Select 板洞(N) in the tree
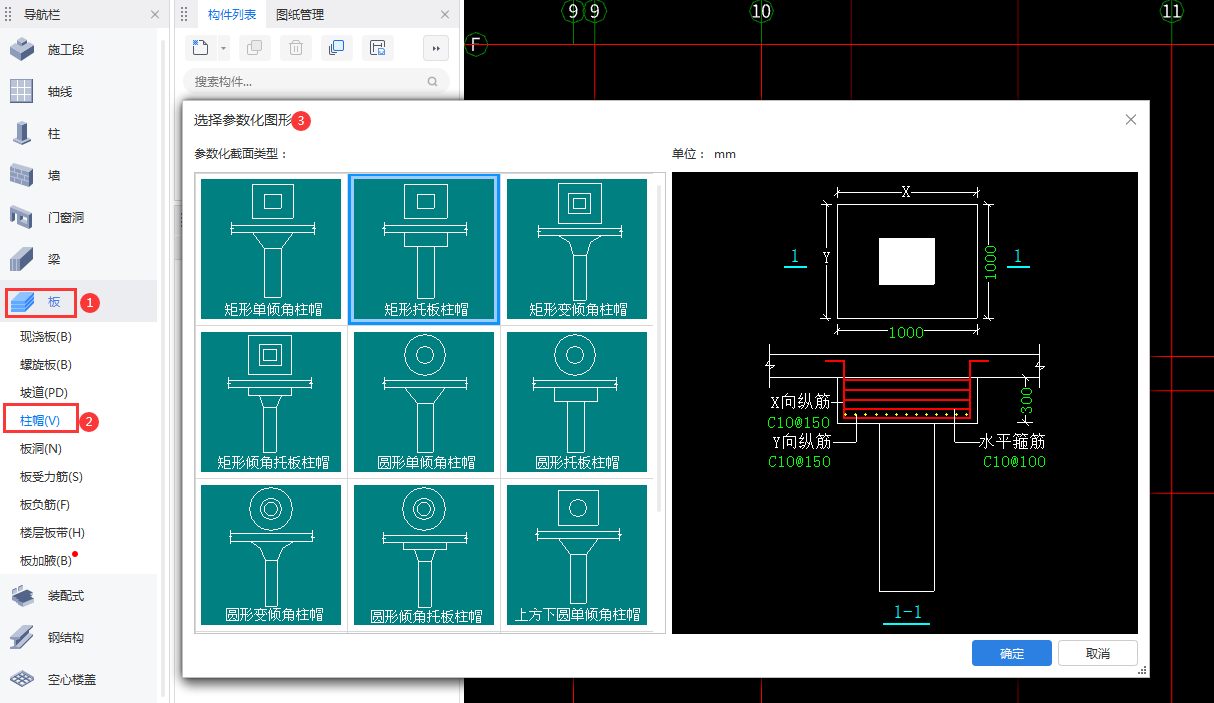1214x703 pixels. pyautogui.click(x=41, y=449)
